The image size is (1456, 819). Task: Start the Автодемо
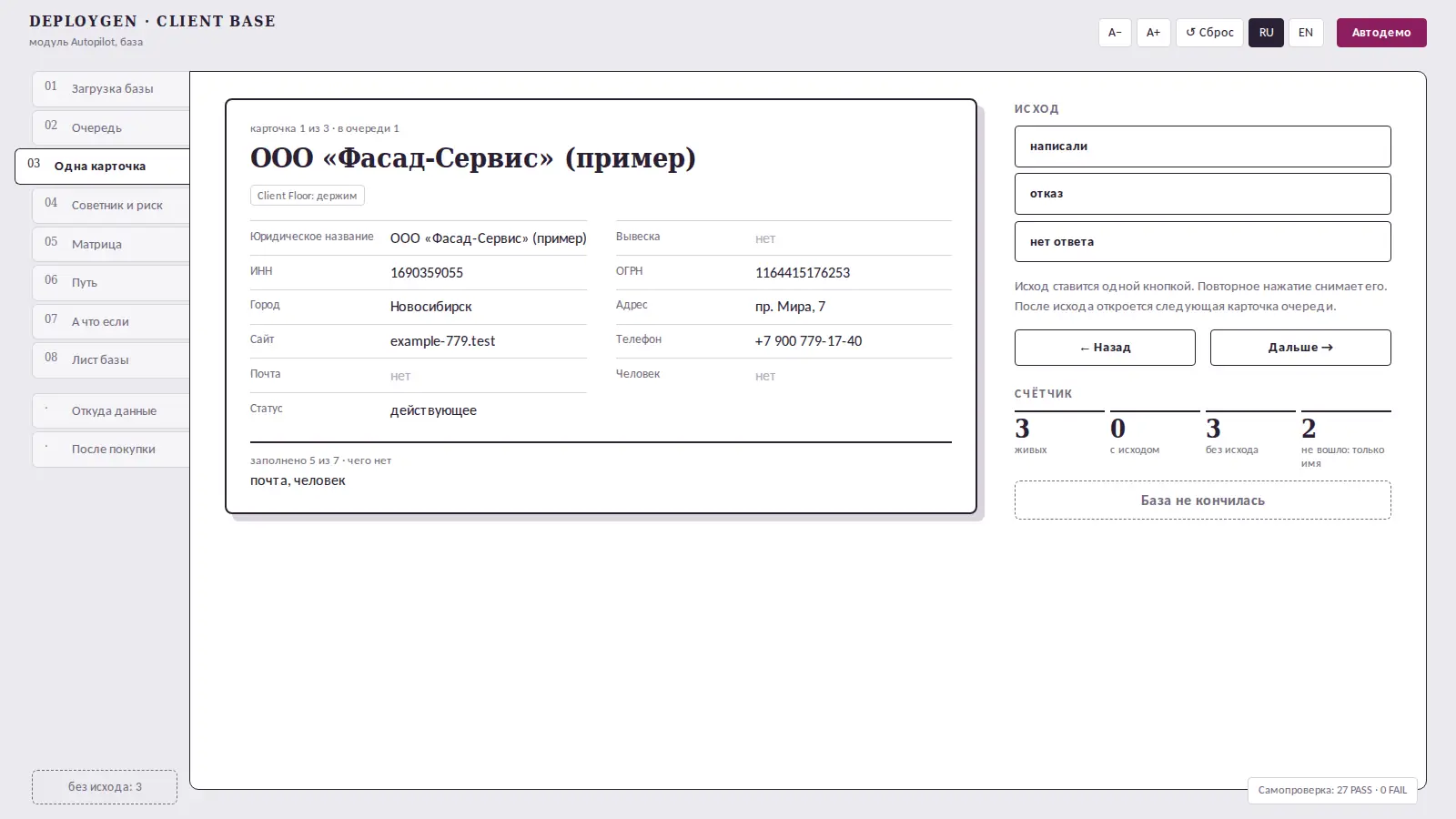pos(1381,33)
